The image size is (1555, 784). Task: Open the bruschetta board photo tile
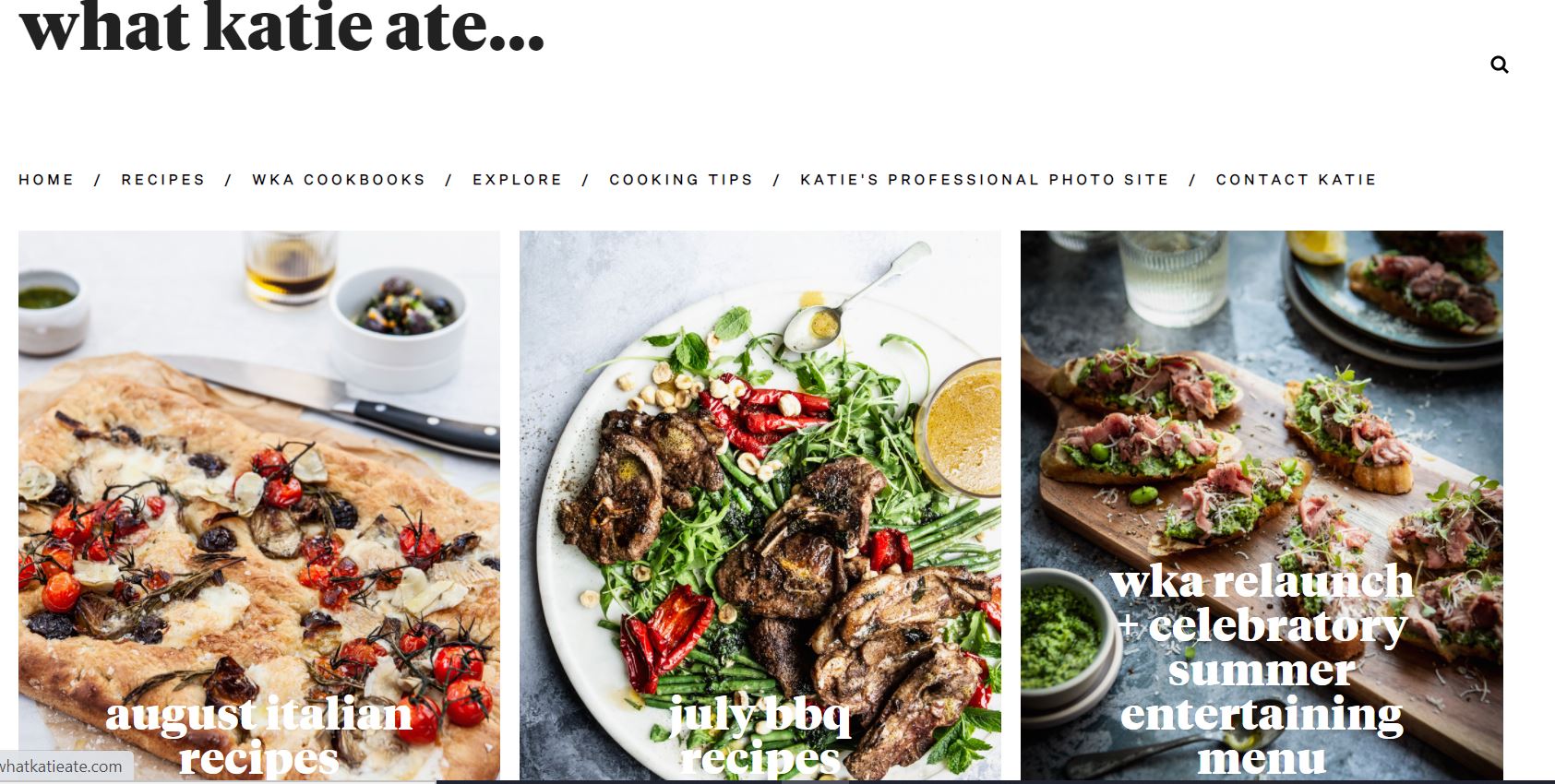1262,505
